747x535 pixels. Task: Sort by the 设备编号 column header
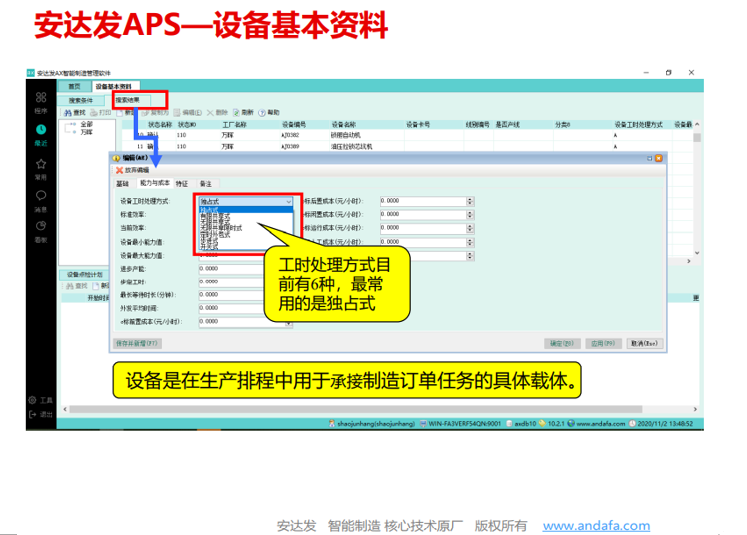(294, 125)
